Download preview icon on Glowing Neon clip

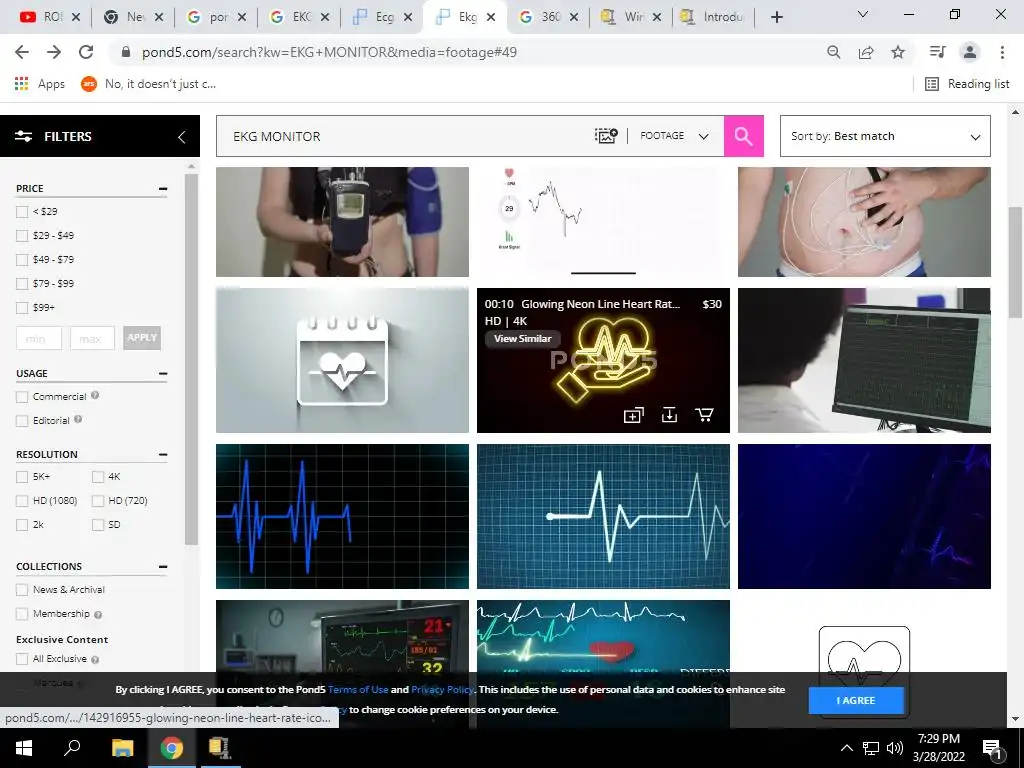669,415
